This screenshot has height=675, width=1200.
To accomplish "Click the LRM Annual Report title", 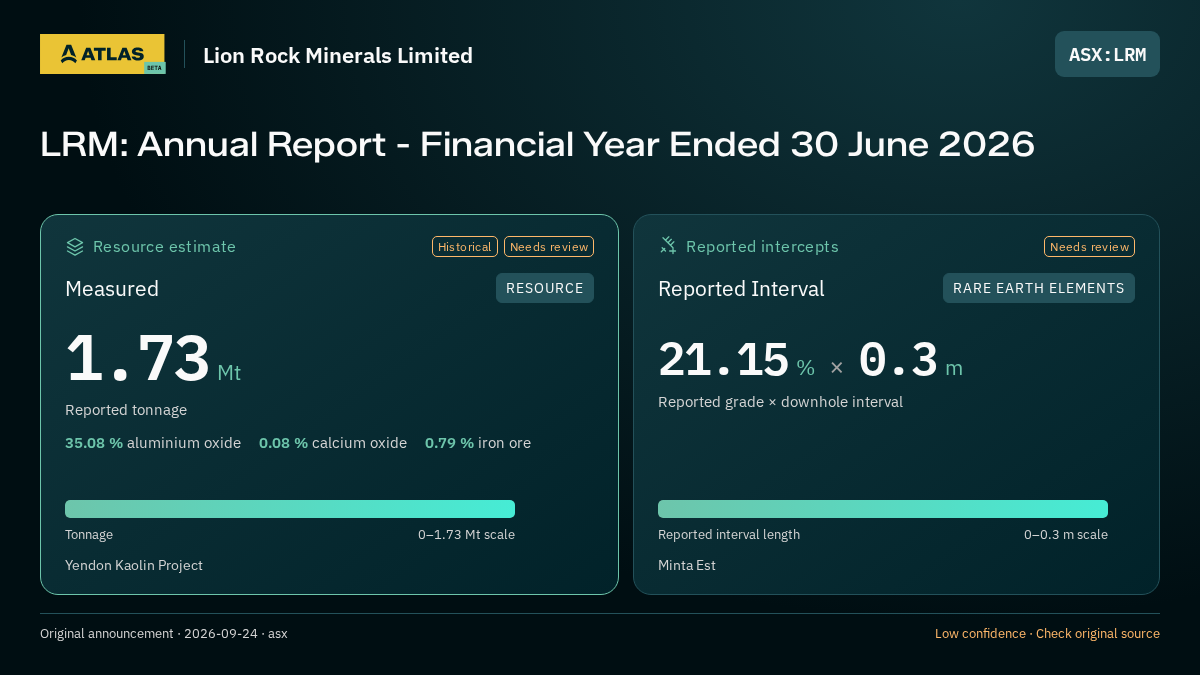I will 537,145.
